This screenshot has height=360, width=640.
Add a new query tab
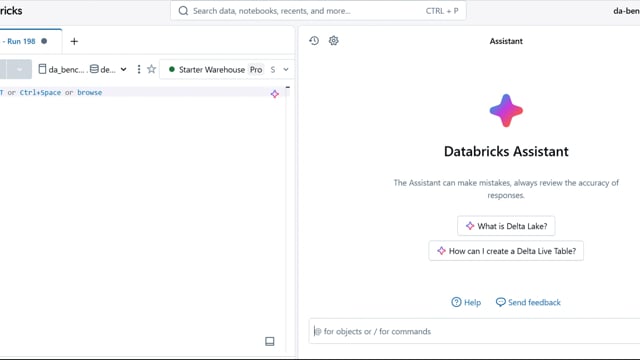[74, 41]
